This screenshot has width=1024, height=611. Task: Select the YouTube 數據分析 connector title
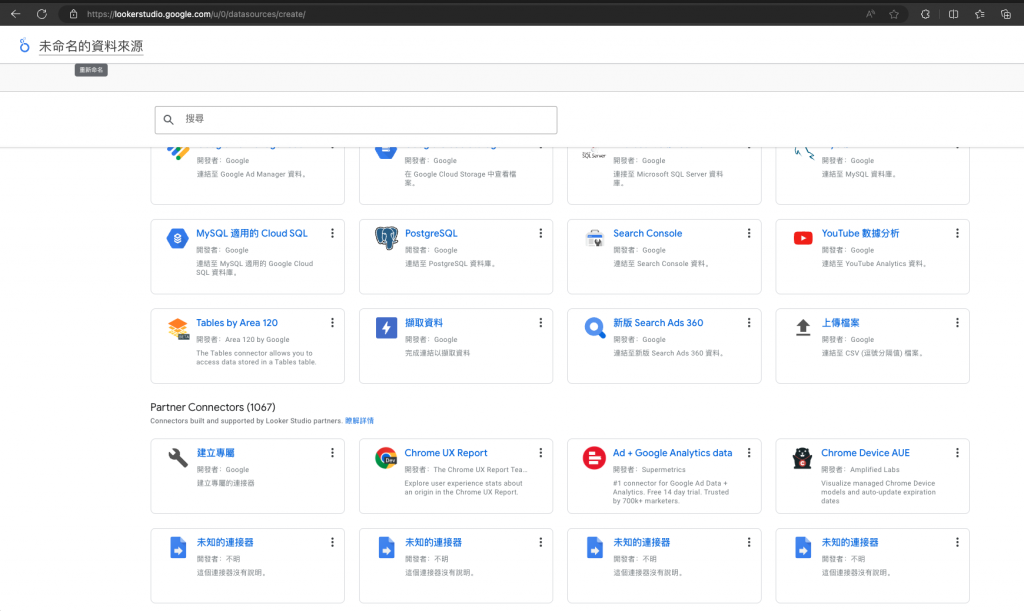(x=860, y=233)
